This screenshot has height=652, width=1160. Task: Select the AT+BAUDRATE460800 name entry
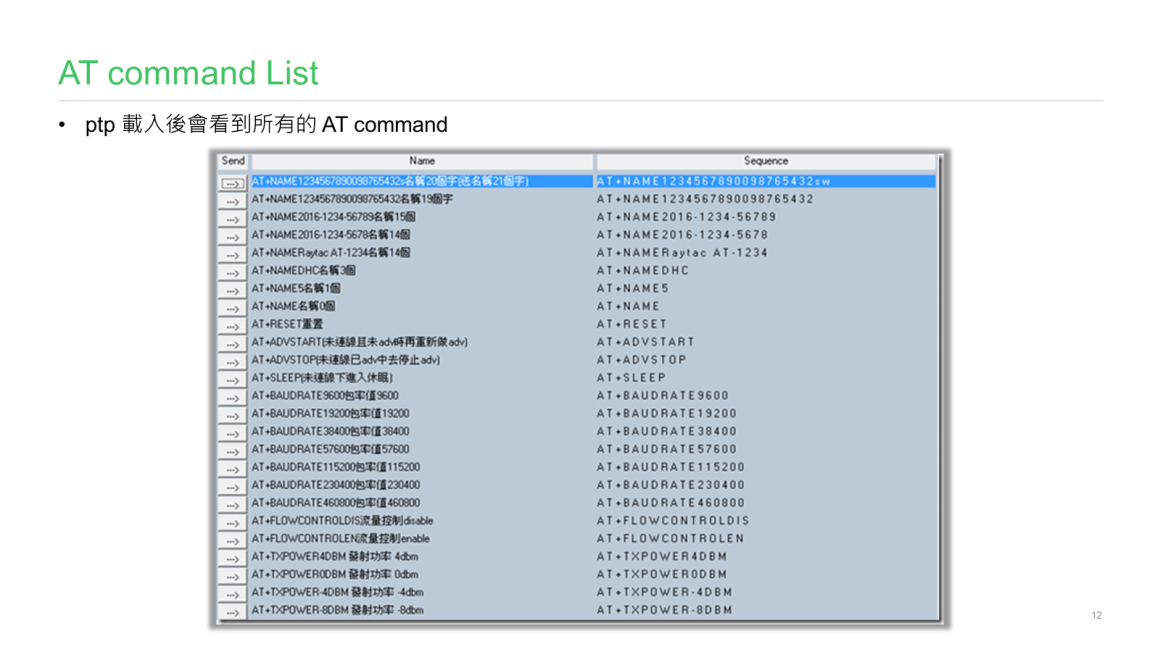[x=336, y=503]
